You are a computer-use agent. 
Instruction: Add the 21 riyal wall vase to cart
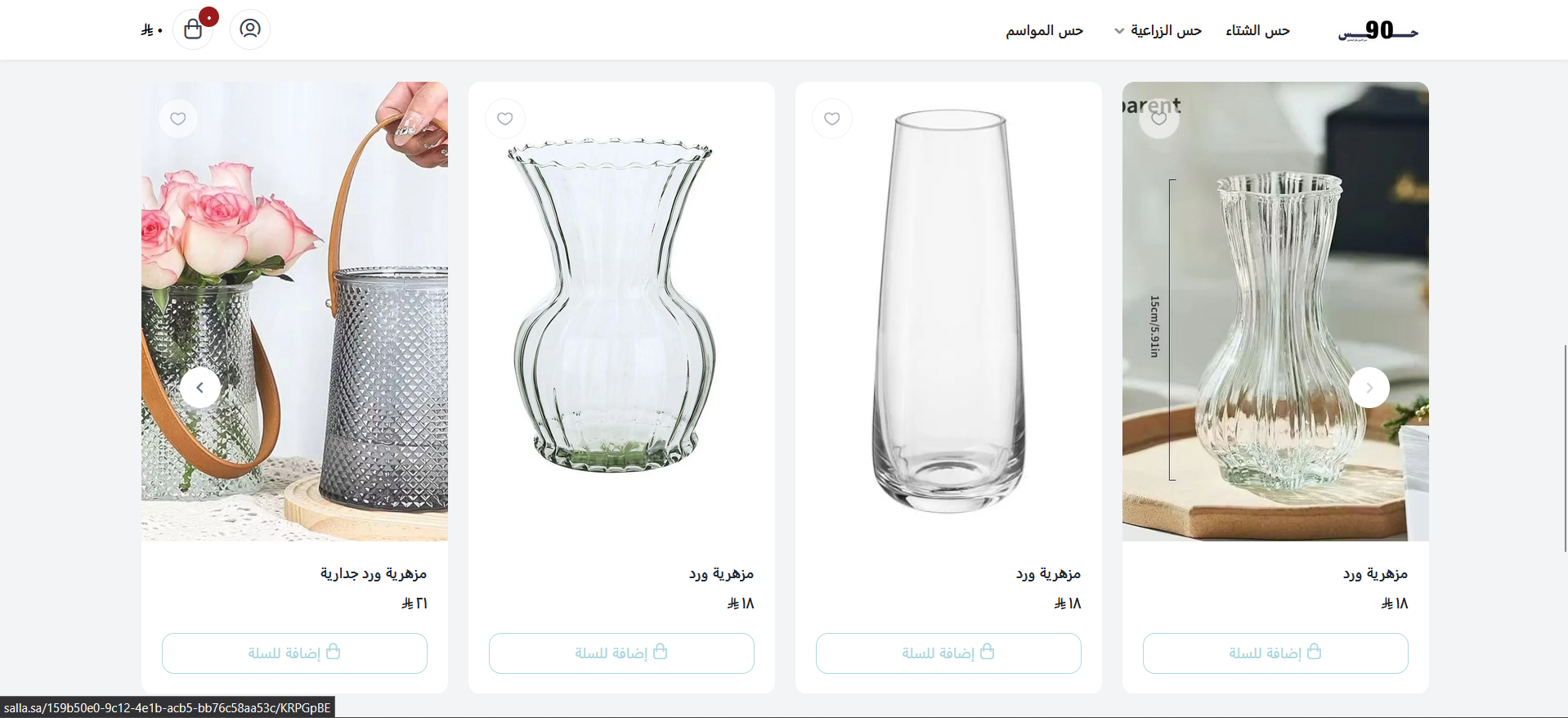click(294, 653)
